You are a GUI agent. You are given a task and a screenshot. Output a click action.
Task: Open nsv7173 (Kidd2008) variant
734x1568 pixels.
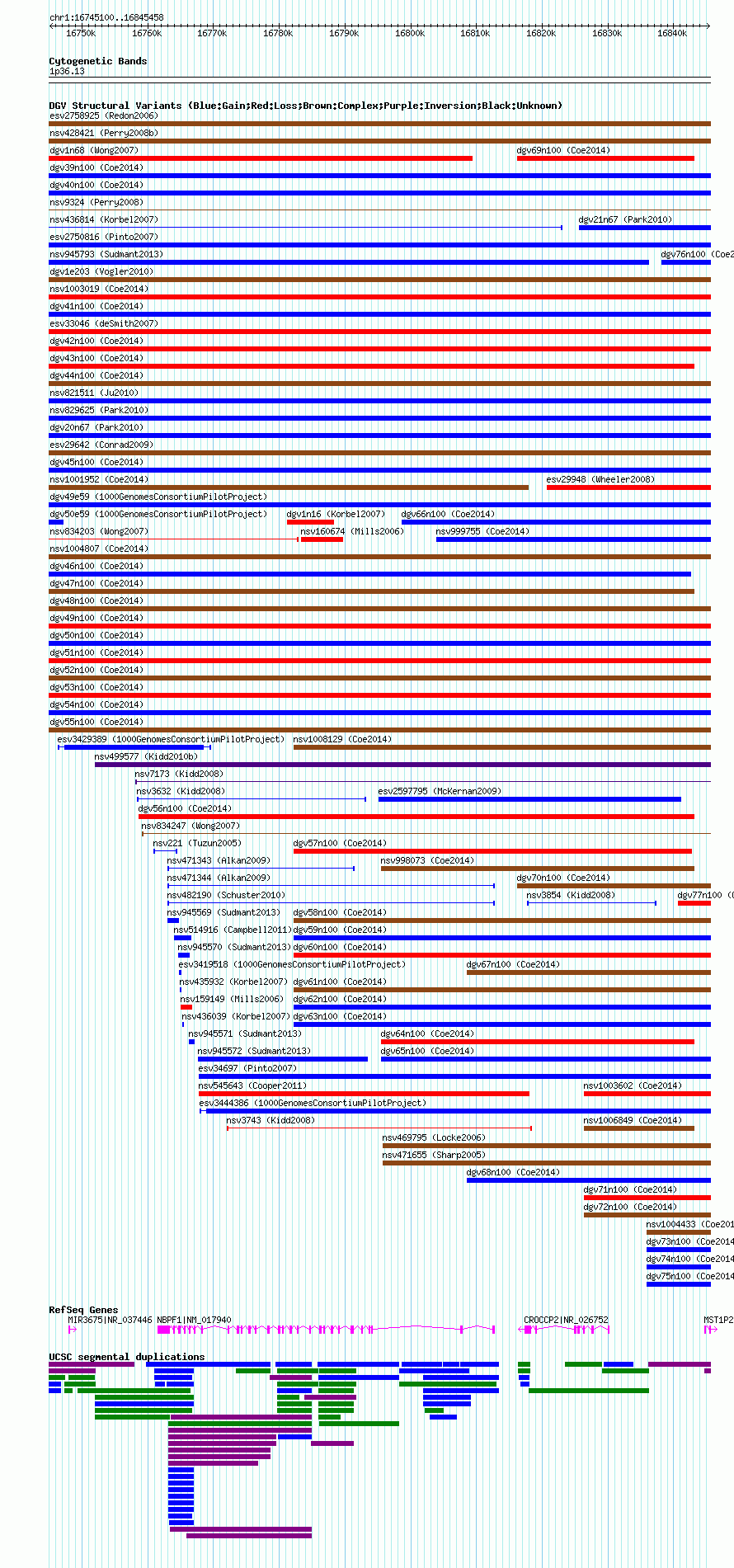[x=180, y=774]
